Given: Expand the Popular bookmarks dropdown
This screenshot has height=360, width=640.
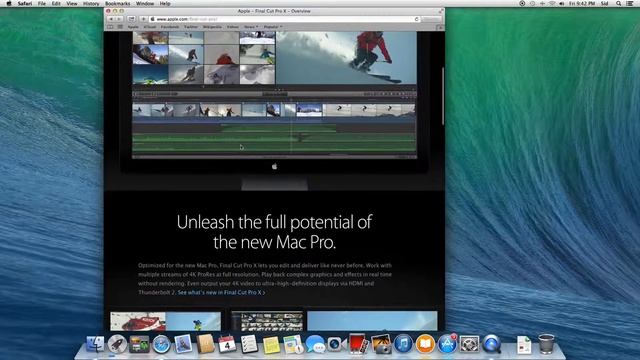Looking at the screenshot, I should point(273,27).
